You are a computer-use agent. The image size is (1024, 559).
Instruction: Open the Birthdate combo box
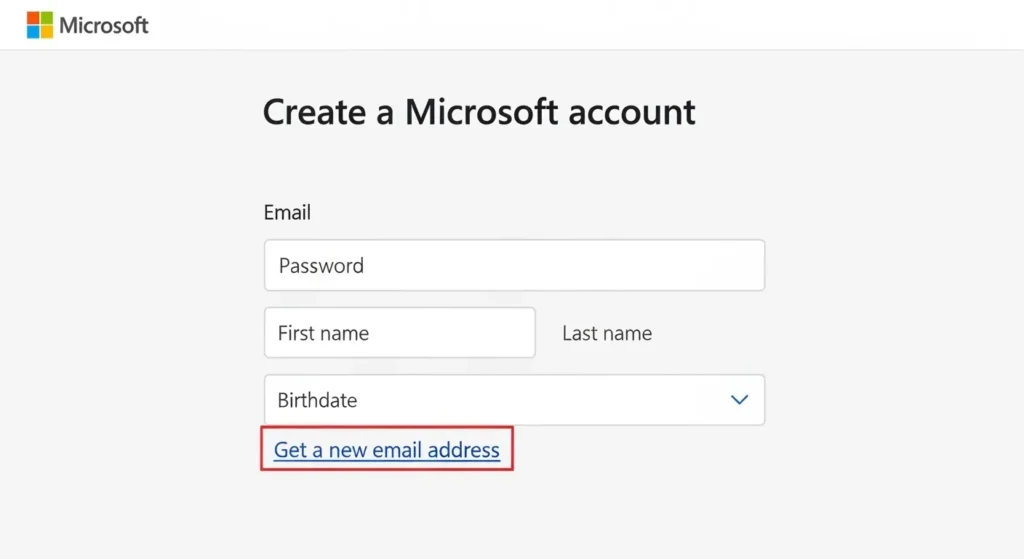tap(514, 400)
